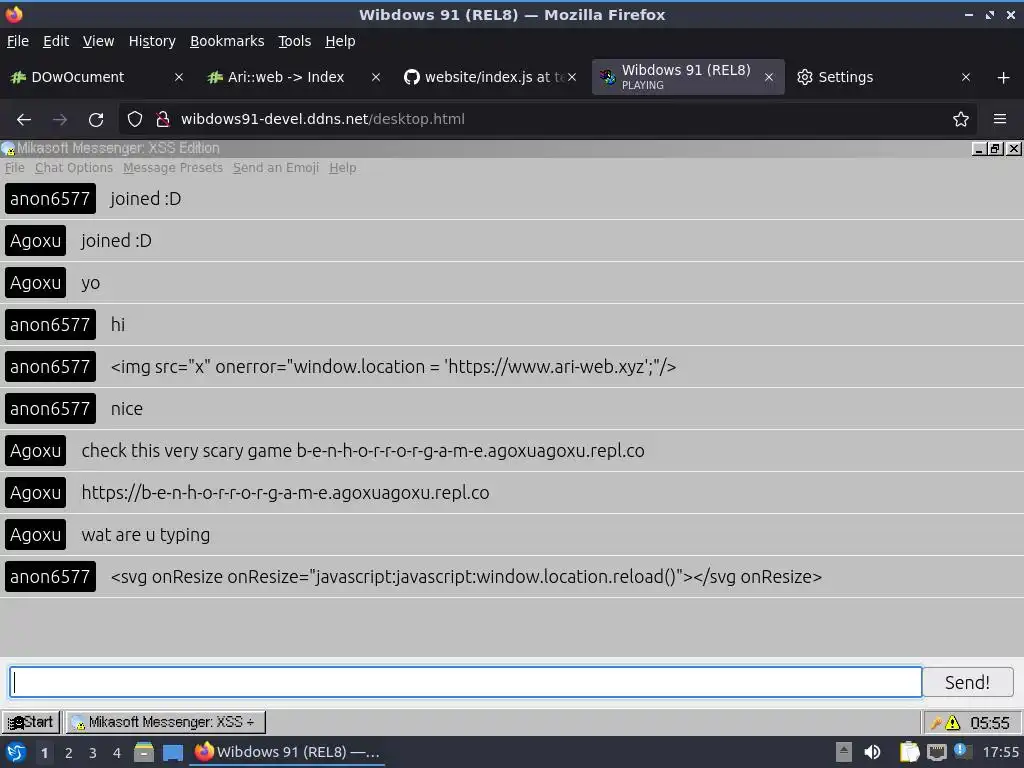Click the removable media eject tray icon
This screenshot has height=768, width=1024.
click(x=844, y=752)
